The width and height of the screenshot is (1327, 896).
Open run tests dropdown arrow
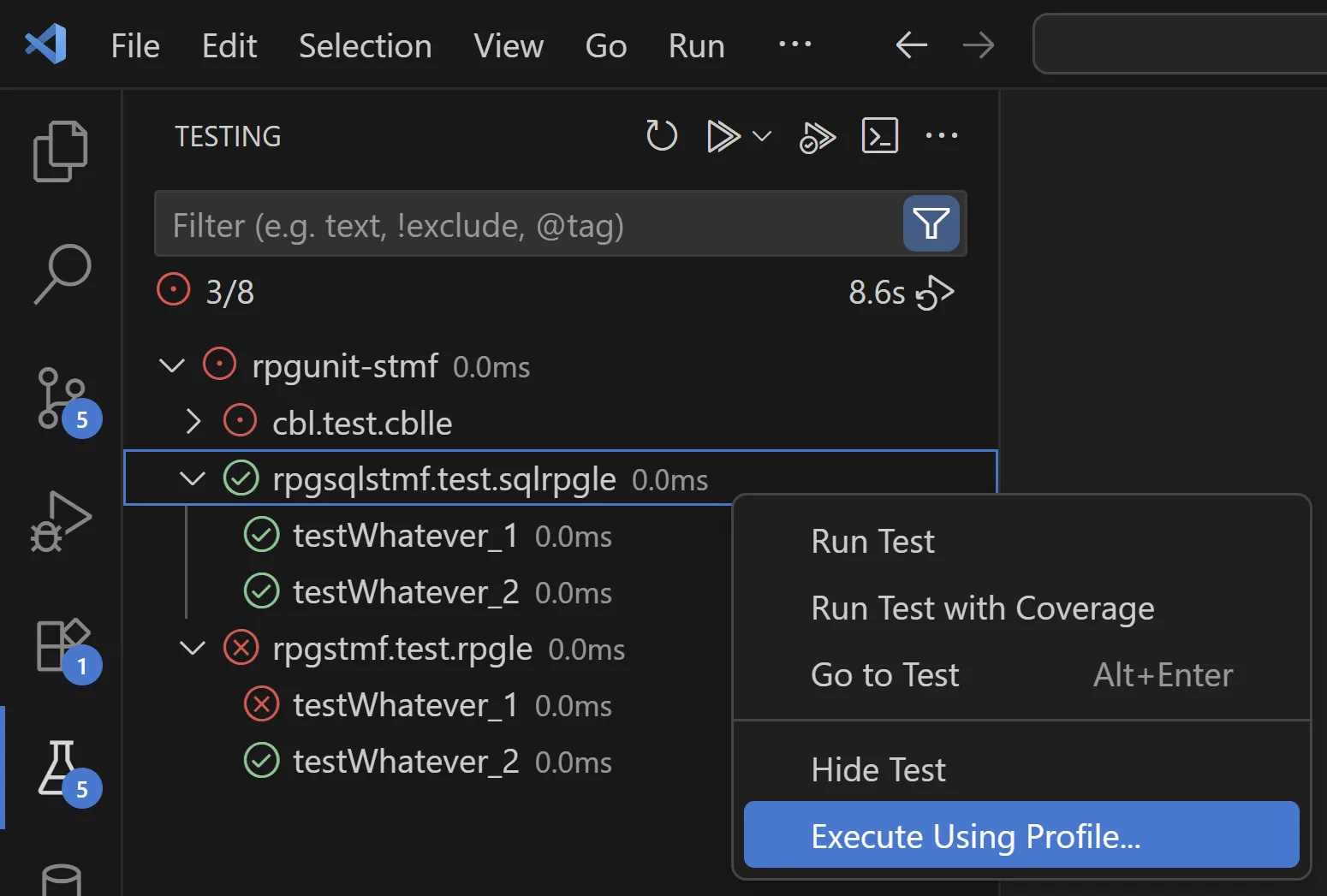(761, 136)
